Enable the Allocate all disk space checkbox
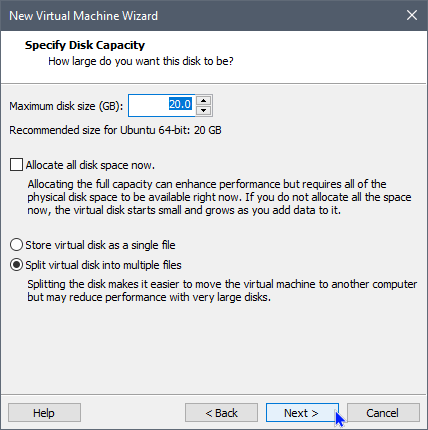 [16, 165]
